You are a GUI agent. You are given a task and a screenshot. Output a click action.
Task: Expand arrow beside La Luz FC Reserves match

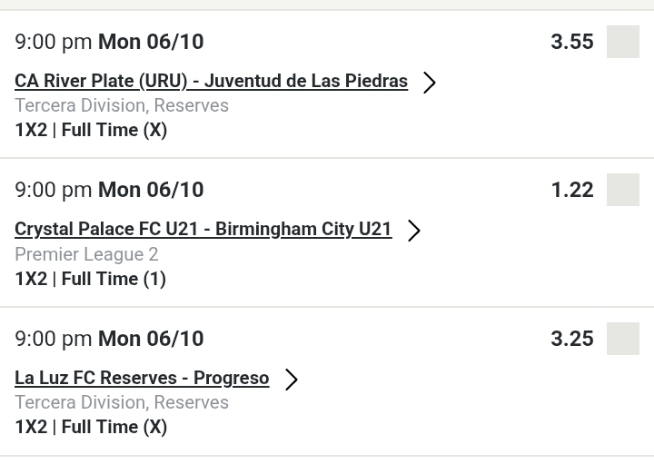click(291, 379)
